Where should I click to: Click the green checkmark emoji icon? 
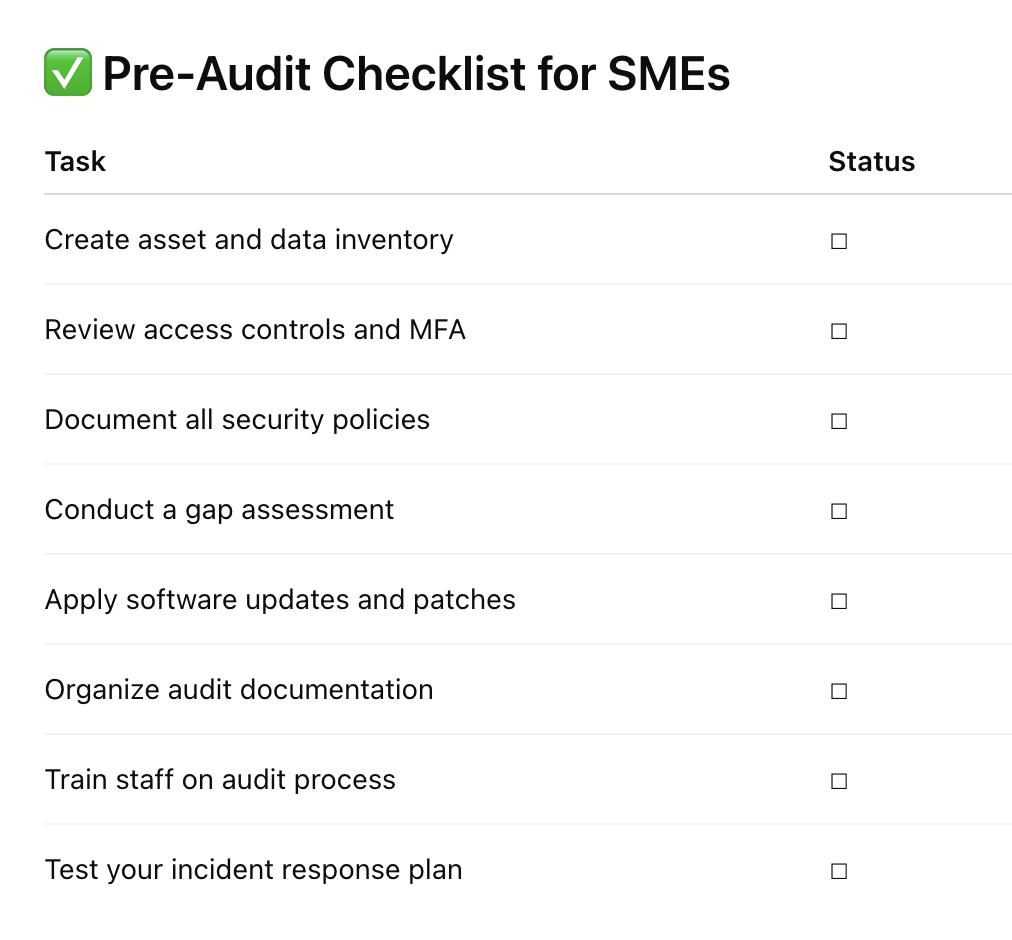(x=68, y=72)
